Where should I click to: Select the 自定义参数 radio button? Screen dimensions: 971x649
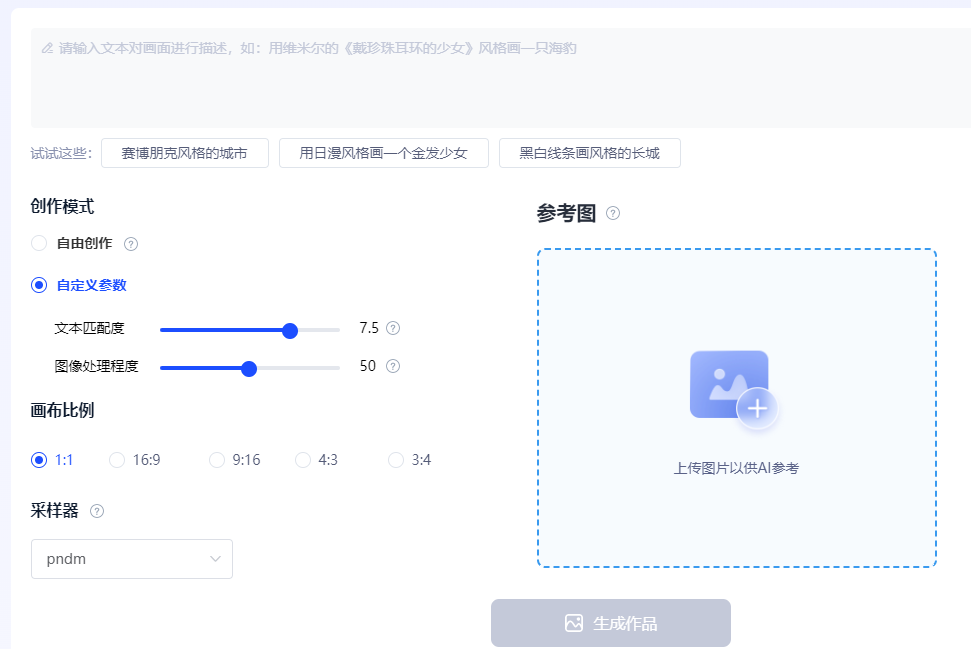click(39, 285)
